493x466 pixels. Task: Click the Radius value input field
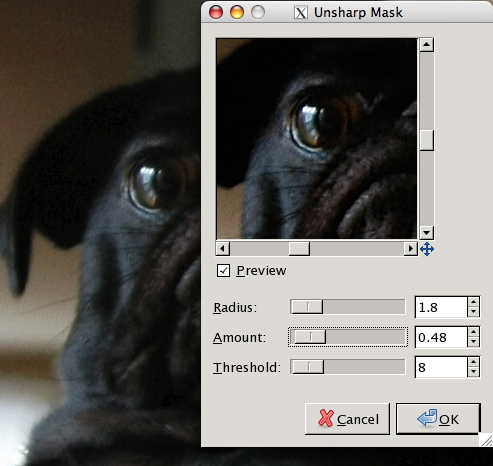point(441,307)
